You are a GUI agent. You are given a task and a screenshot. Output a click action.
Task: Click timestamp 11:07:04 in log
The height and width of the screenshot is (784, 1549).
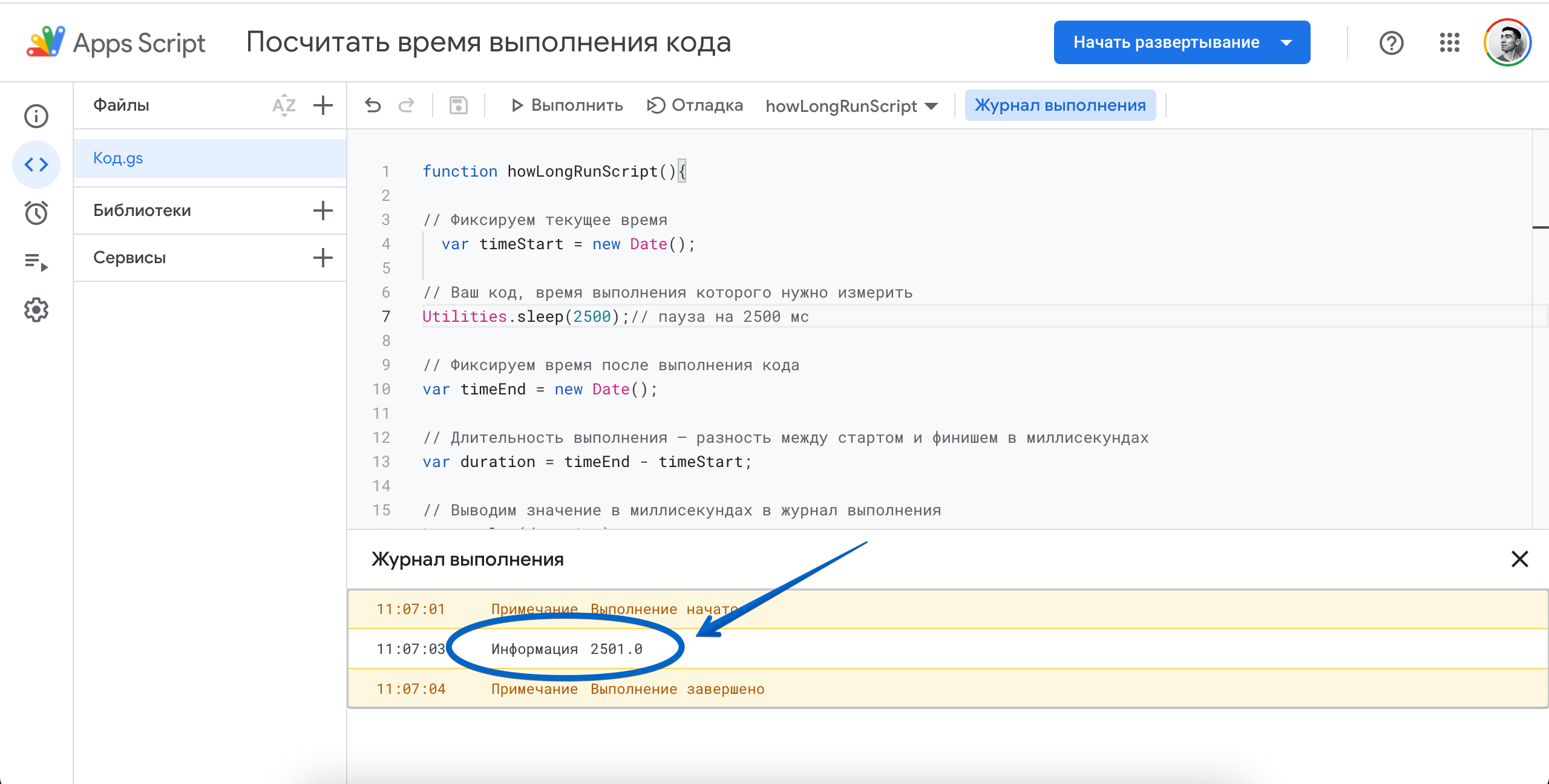pos(411,689)
